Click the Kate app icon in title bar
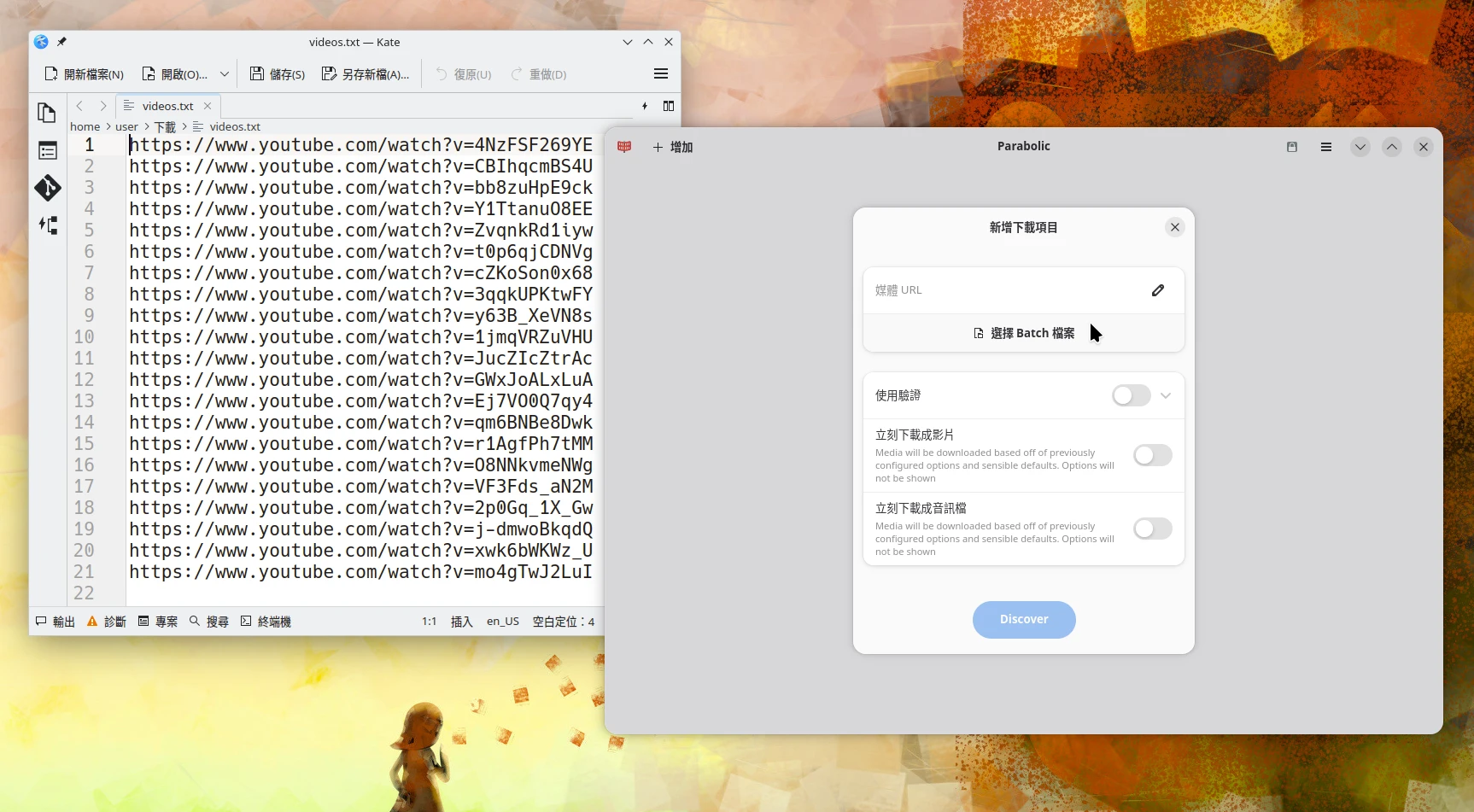This screenshot has width=1474, height=812. pyautogui.click(x=41, y=41)
